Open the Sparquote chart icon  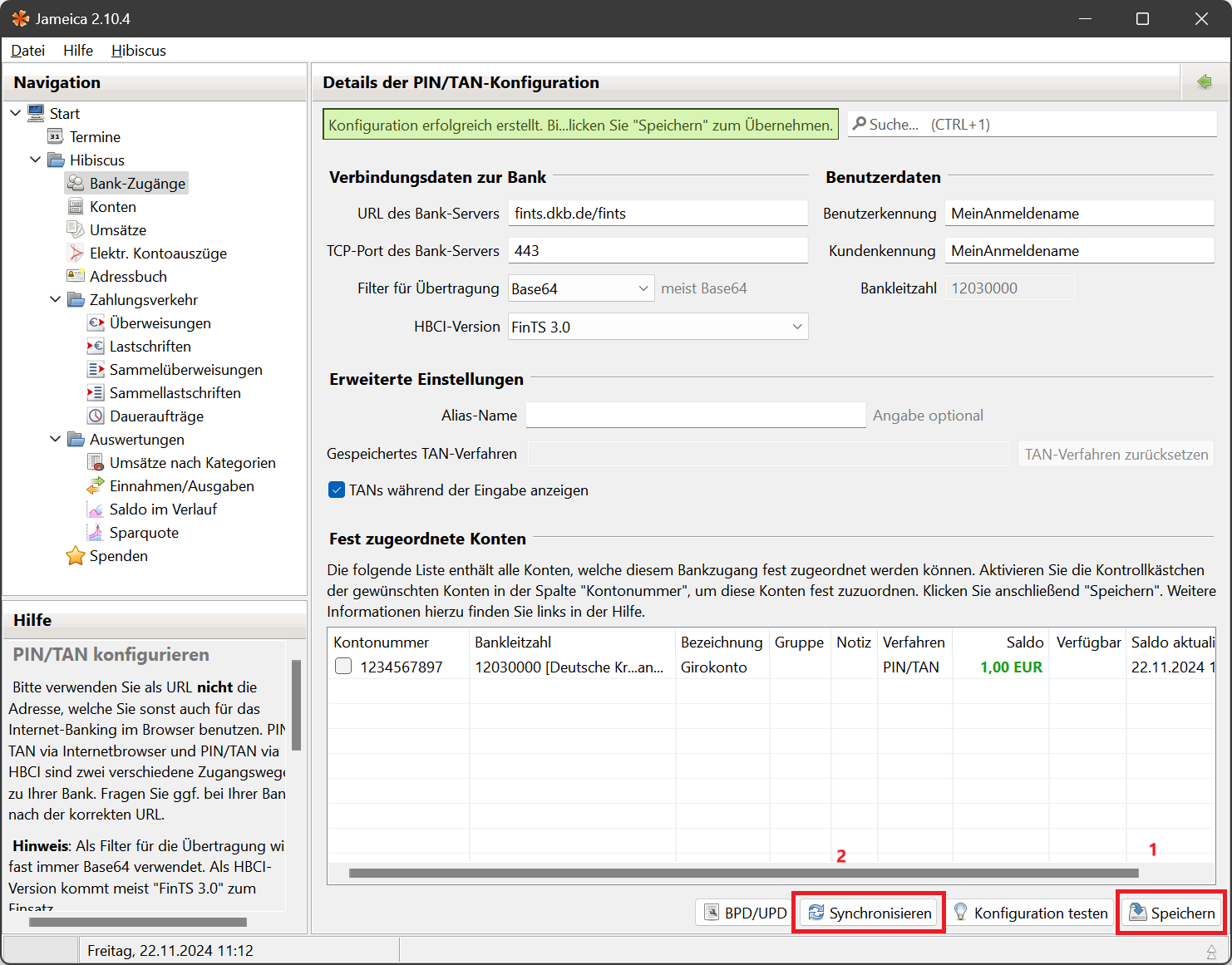click(96, 532)
